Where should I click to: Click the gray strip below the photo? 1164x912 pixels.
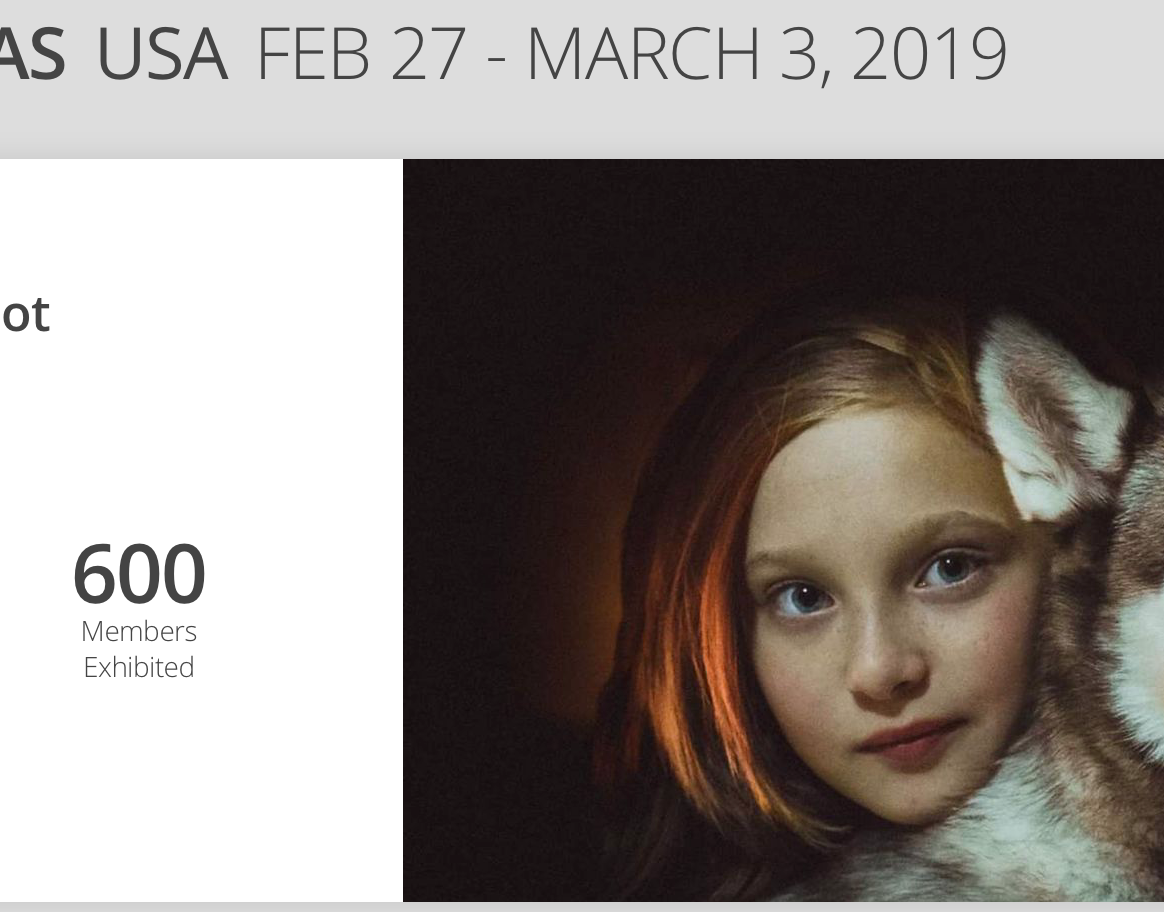[x=582, y=907]
